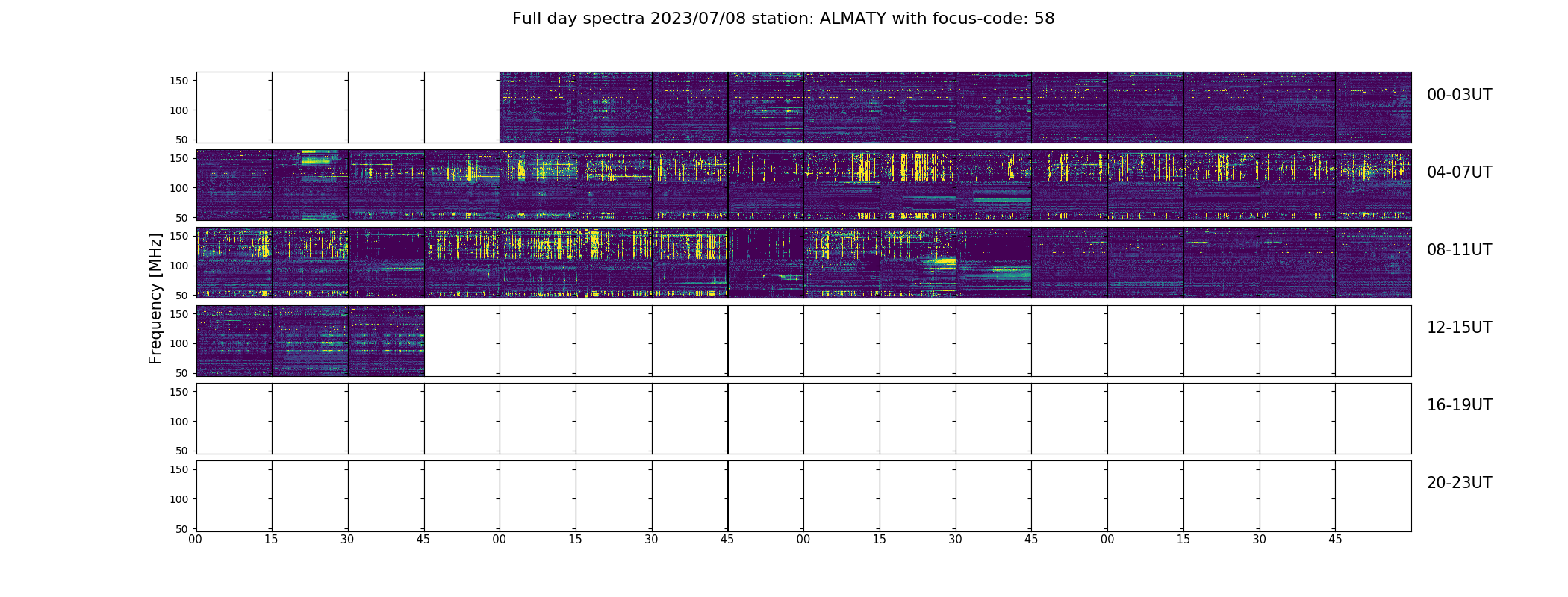Open the 12:15–12:30 UT spectrum panel
Image resolution: width=1568 pixels, height=597 pixels.
[x=310, y=340]
